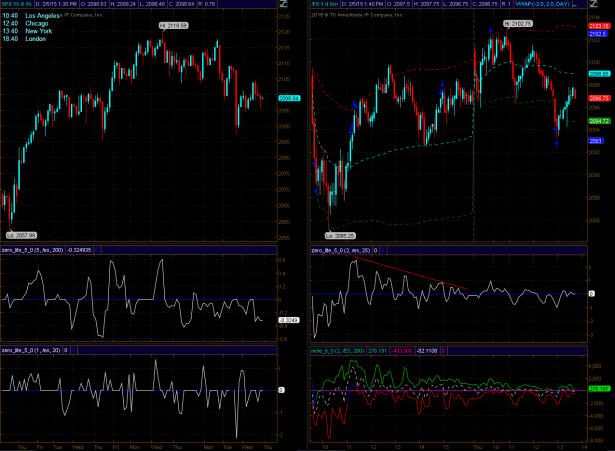The height and width of the screenshot is (451, 615).
Task: Open the drawing tool icon on SPX chart
Action: tap(283, 4)
